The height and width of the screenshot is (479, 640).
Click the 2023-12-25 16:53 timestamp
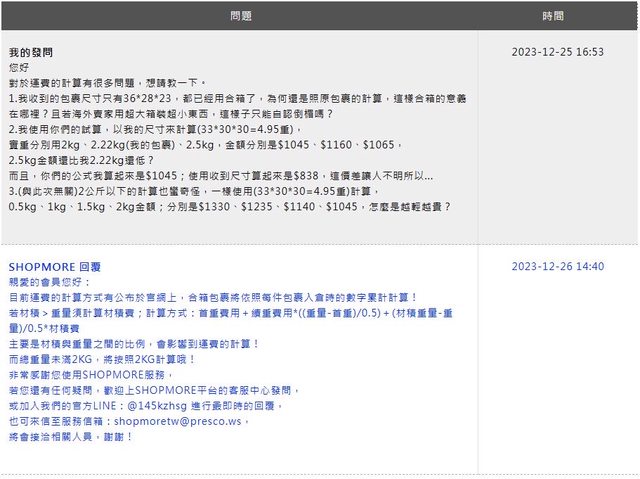[x=558, y=51]
